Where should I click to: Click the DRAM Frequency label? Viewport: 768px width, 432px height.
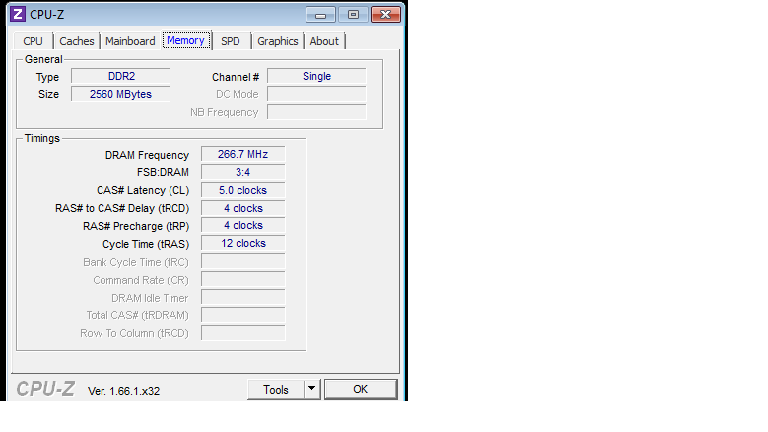[x=147, y=155]
